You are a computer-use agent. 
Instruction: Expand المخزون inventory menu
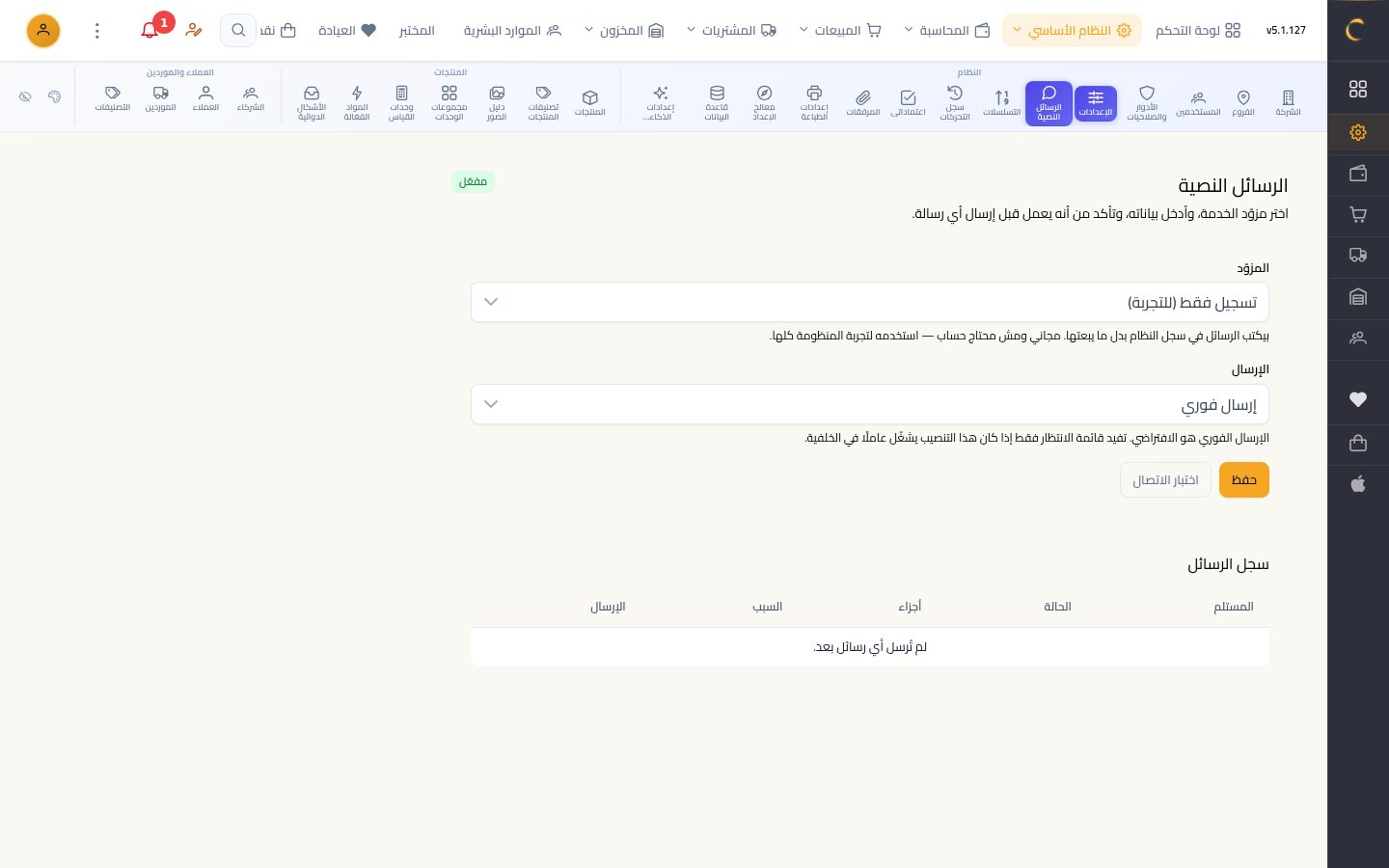(624, 31)
